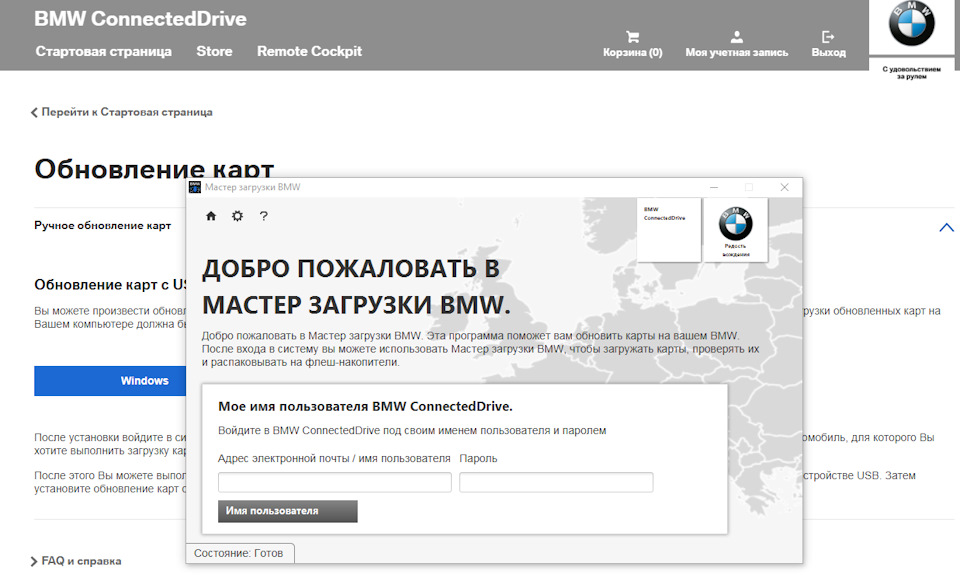Select the BMW ConnectedDrive card in the downloader
The width and height of the screenshot is (960, 588).
pos(669,229)
